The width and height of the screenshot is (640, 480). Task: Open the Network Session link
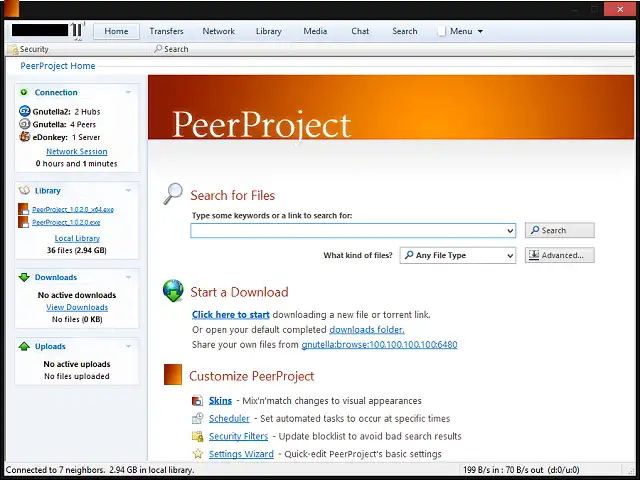point(77,151)
